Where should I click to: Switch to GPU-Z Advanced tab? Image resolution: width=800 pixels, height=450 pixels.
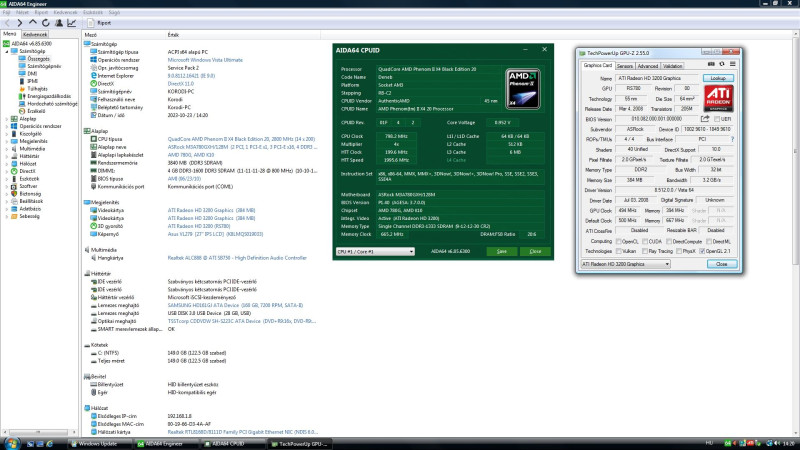tap(647, 66)
